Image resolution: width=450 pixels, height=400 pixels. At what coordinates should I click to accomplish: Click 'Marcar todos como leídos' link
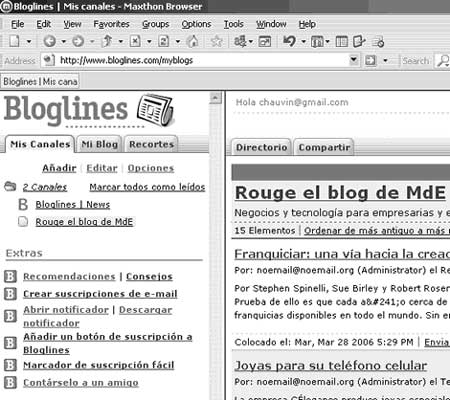[x=147, y=187]
